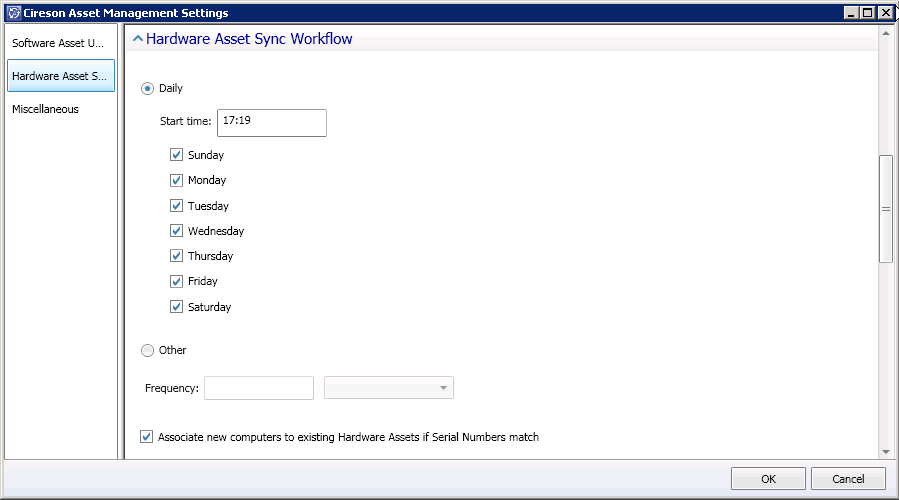Disable the Tuesday checkbox

click(177, 206)
